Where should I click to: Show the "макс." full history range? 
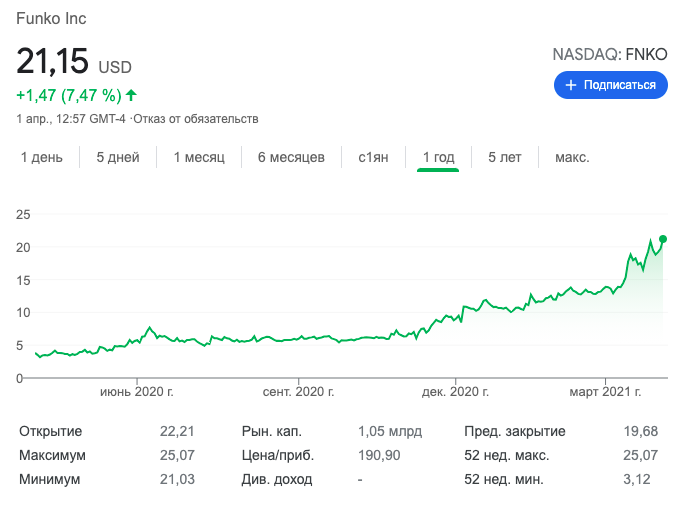pos(572,158)
